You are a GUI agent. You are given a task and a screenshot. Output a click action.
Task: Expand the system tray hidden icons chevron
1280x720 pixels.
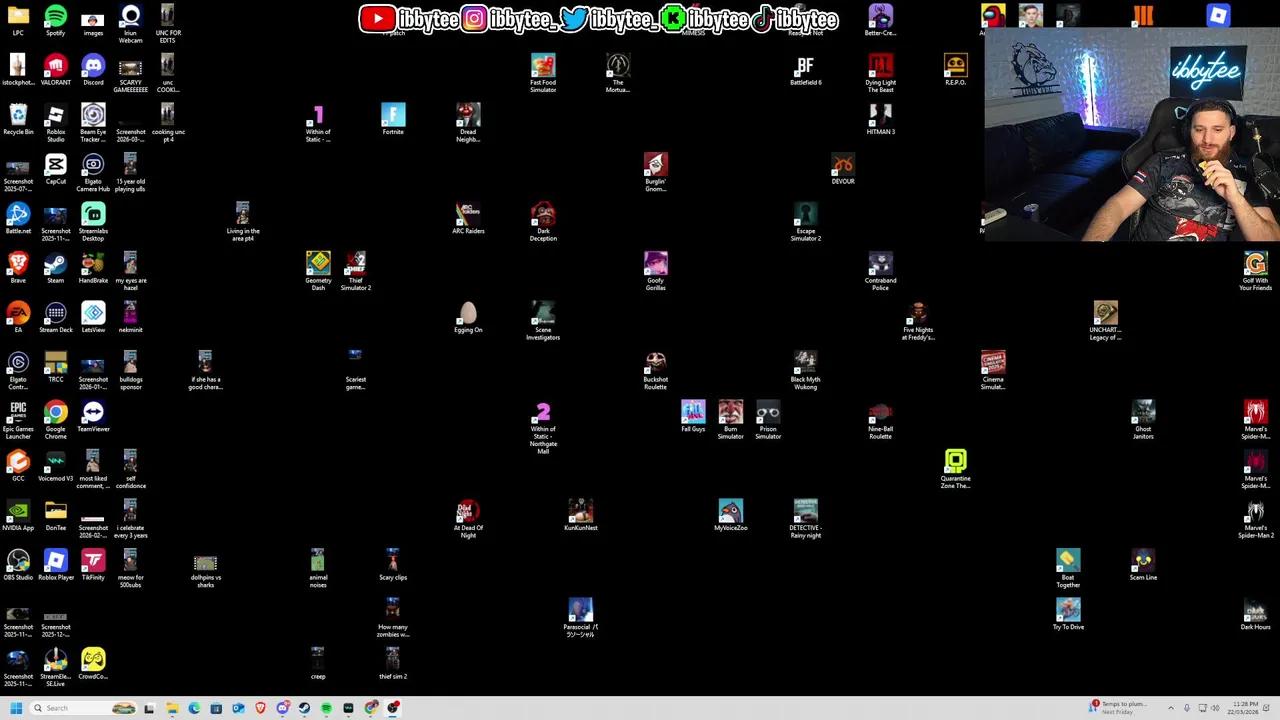point(1171,708)
